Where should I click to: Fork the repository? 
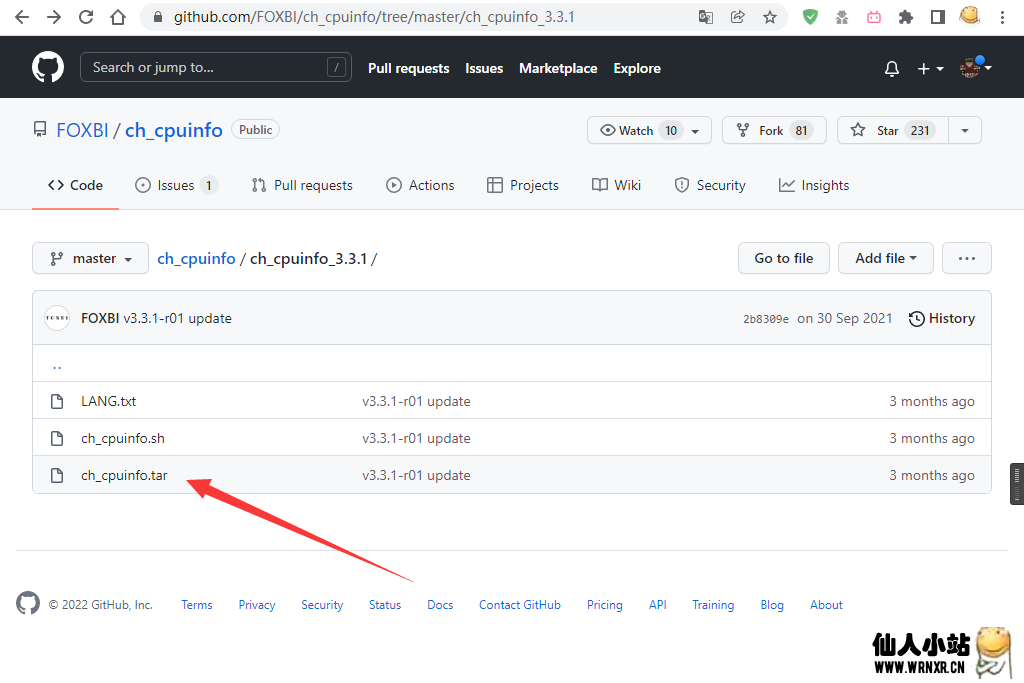[774, 130]
